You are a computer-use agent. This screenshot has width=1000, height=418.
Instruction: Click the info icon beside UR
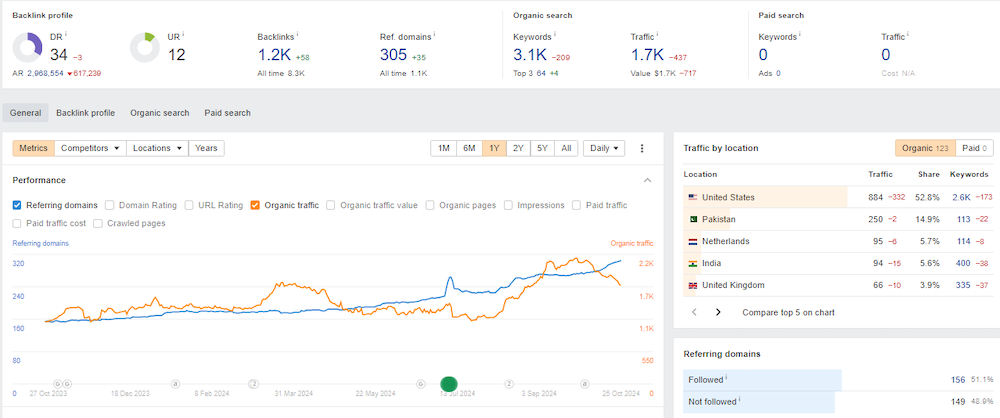[184, 34]
